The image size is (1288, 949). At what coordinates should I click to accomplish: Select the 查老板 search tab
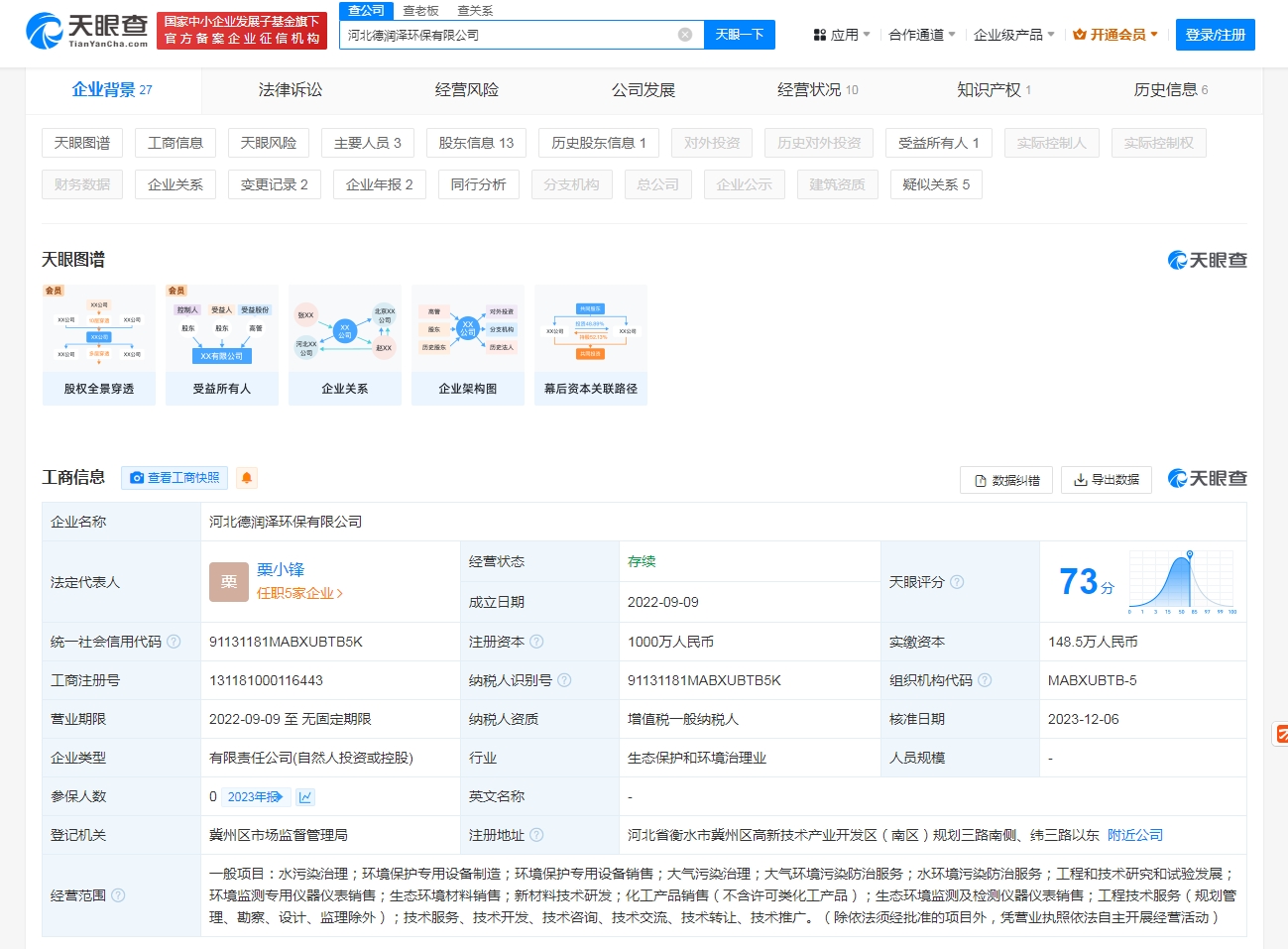(420, 11)
